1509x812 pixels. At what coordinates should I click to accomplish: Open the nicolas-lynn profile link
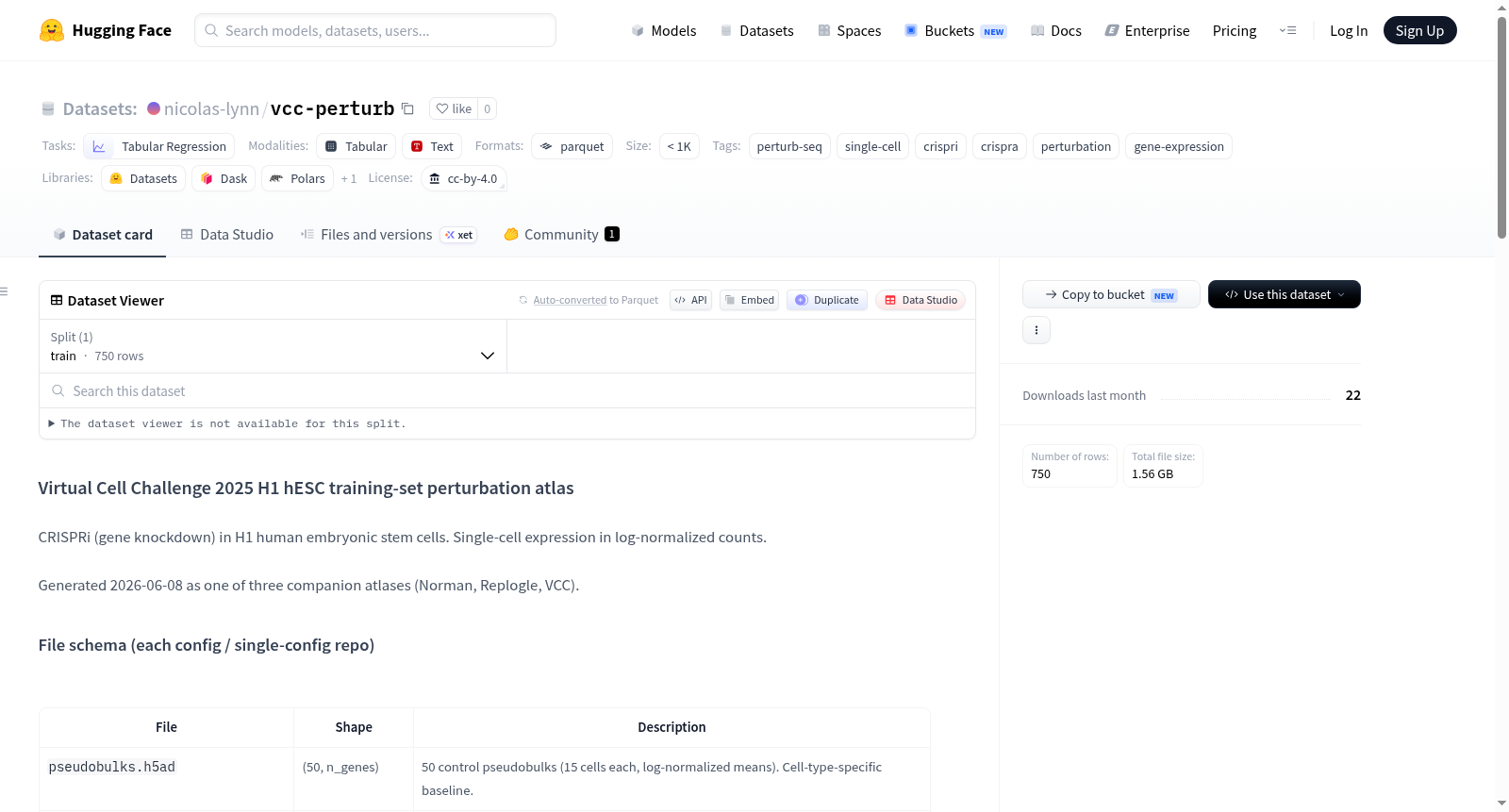click(211, 108)
